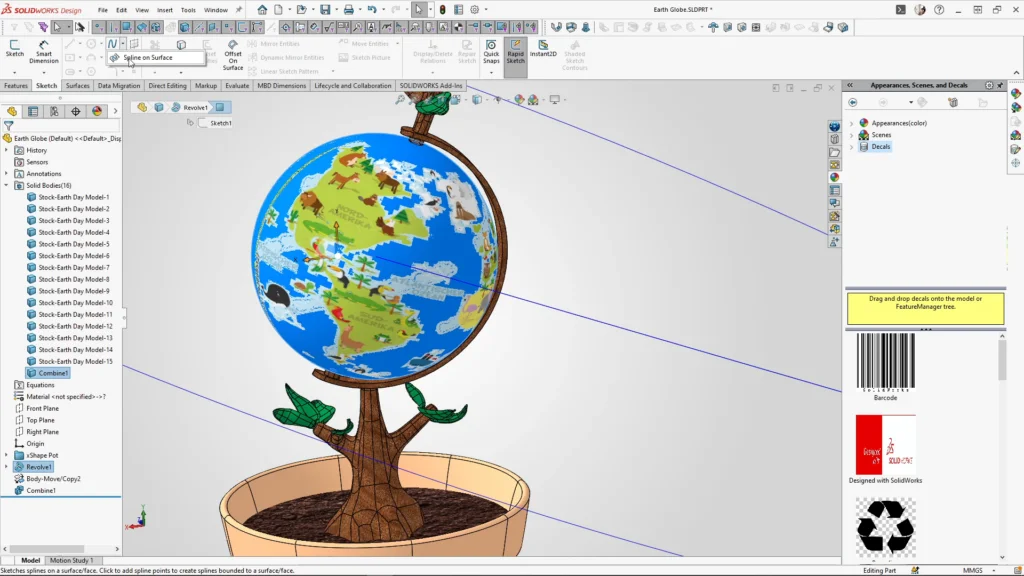The height and width of the screenshot is (576, 1024).
Task: Click the Print icon in the top toolbar
Action: coord(349,10)
